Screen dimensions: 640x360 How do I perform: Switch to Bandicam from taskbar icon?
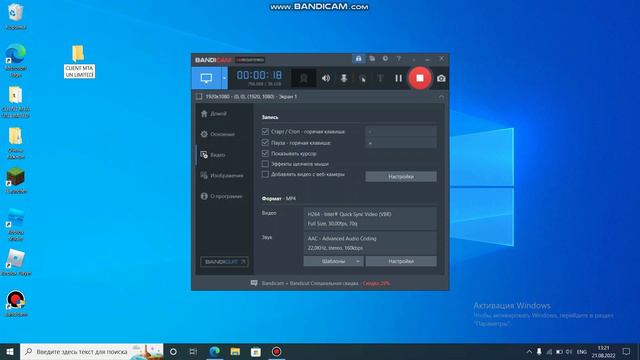(x=276, y=351)
